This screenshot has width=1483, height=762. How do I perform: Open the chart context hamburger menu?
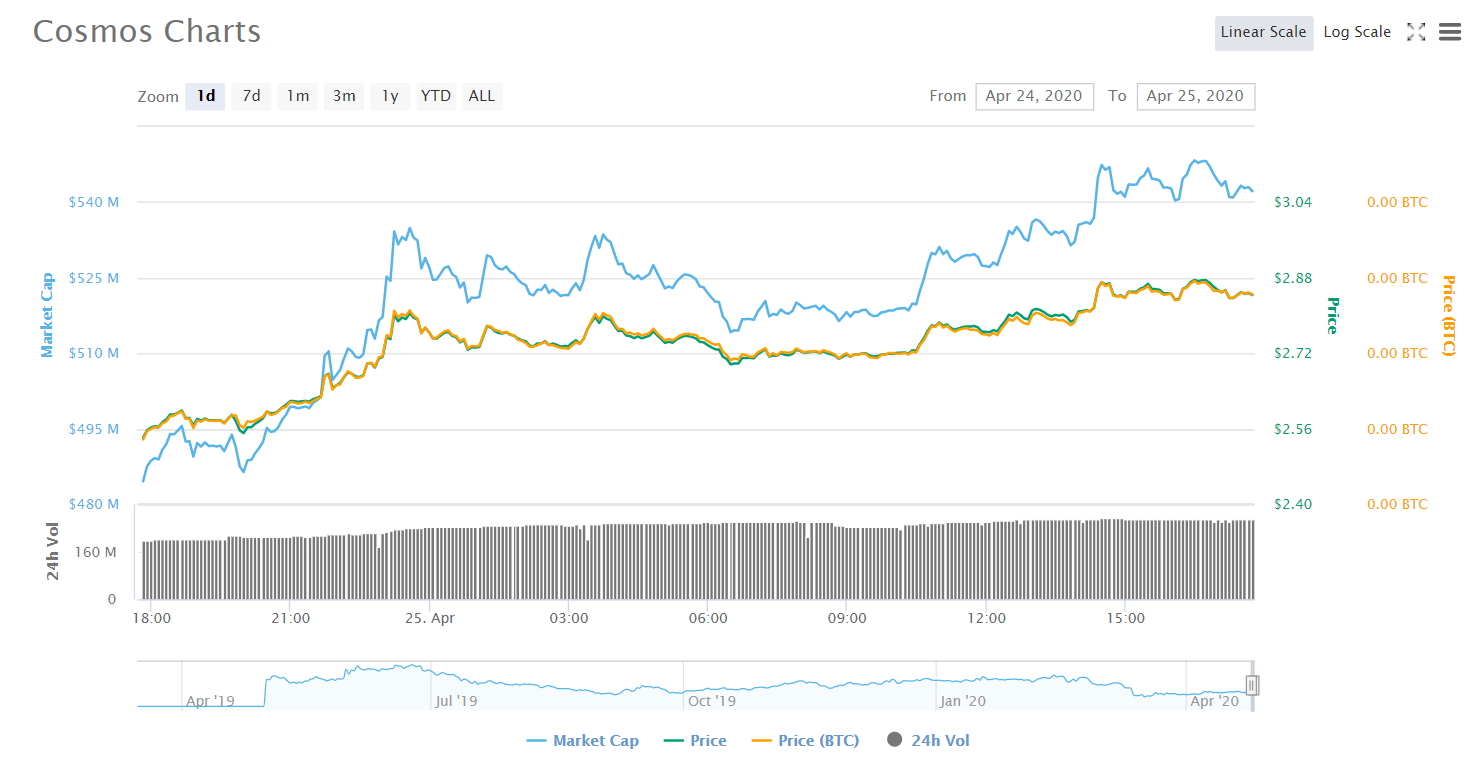click(1450, 32)
